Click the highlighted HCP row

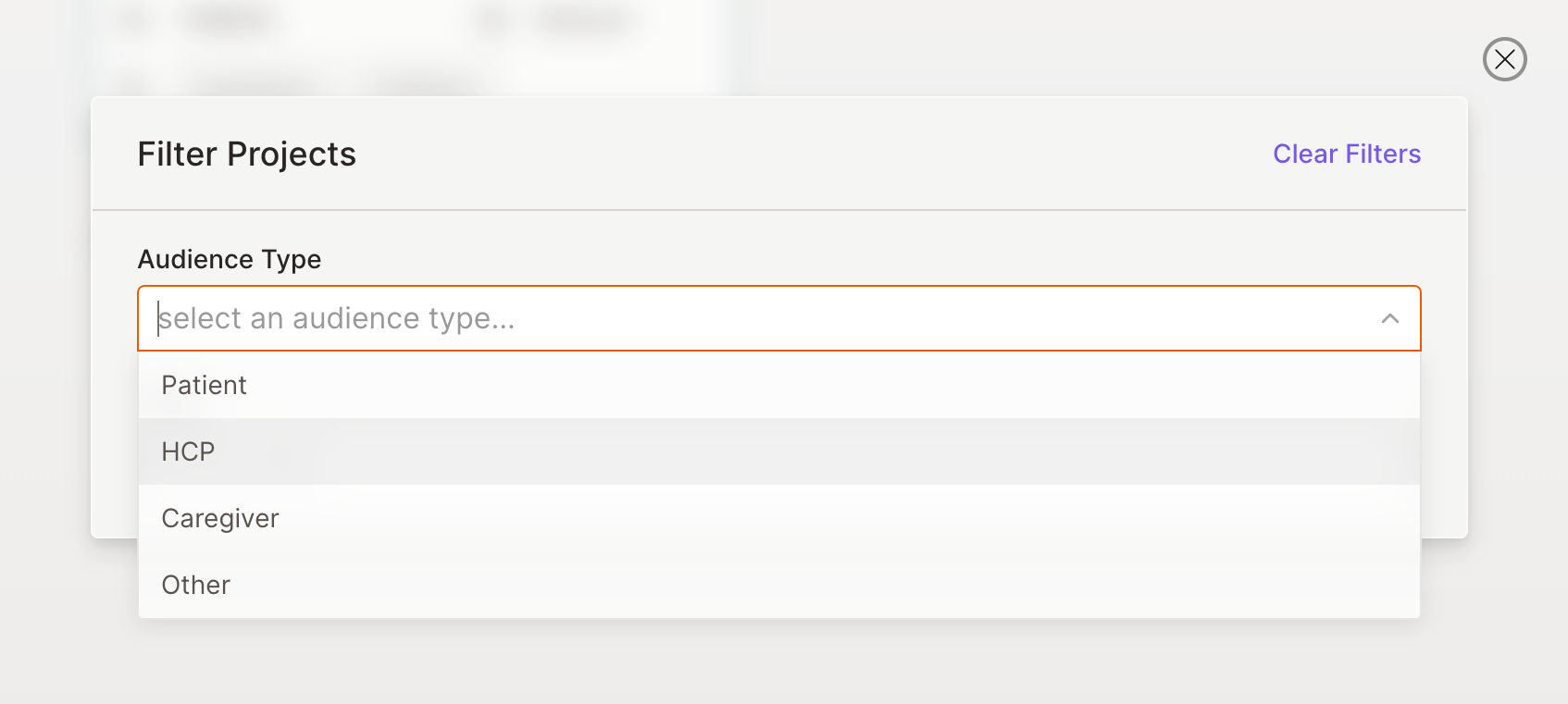[778, 451]
